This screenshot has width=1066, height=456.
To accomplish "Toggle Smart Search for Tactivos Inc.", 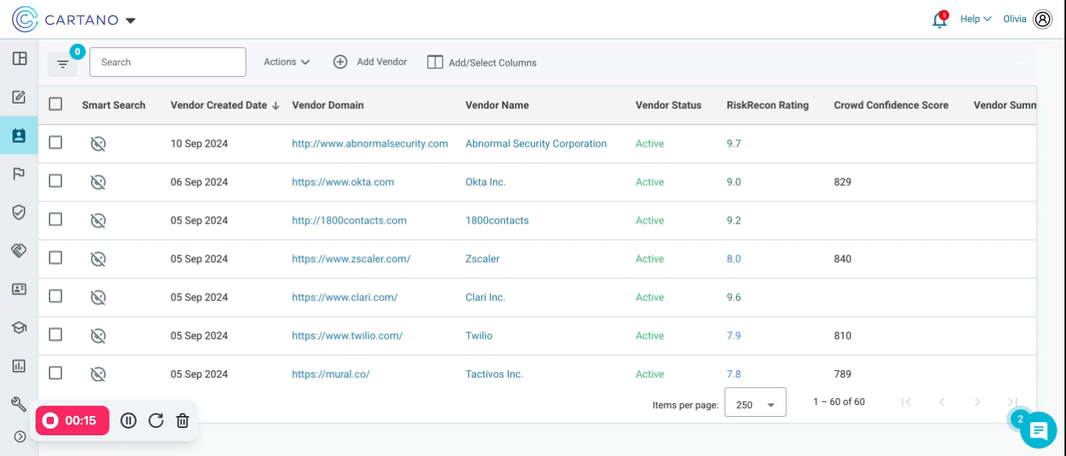I will 98,374.
